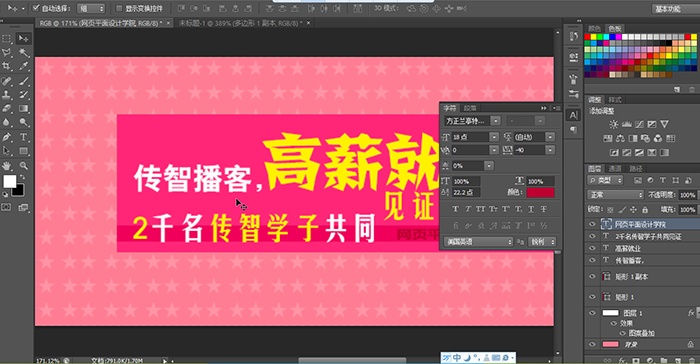Hide the 矩形 1 shape layer
The height and width of the screenshot is (364, 700).
point(592,297)
